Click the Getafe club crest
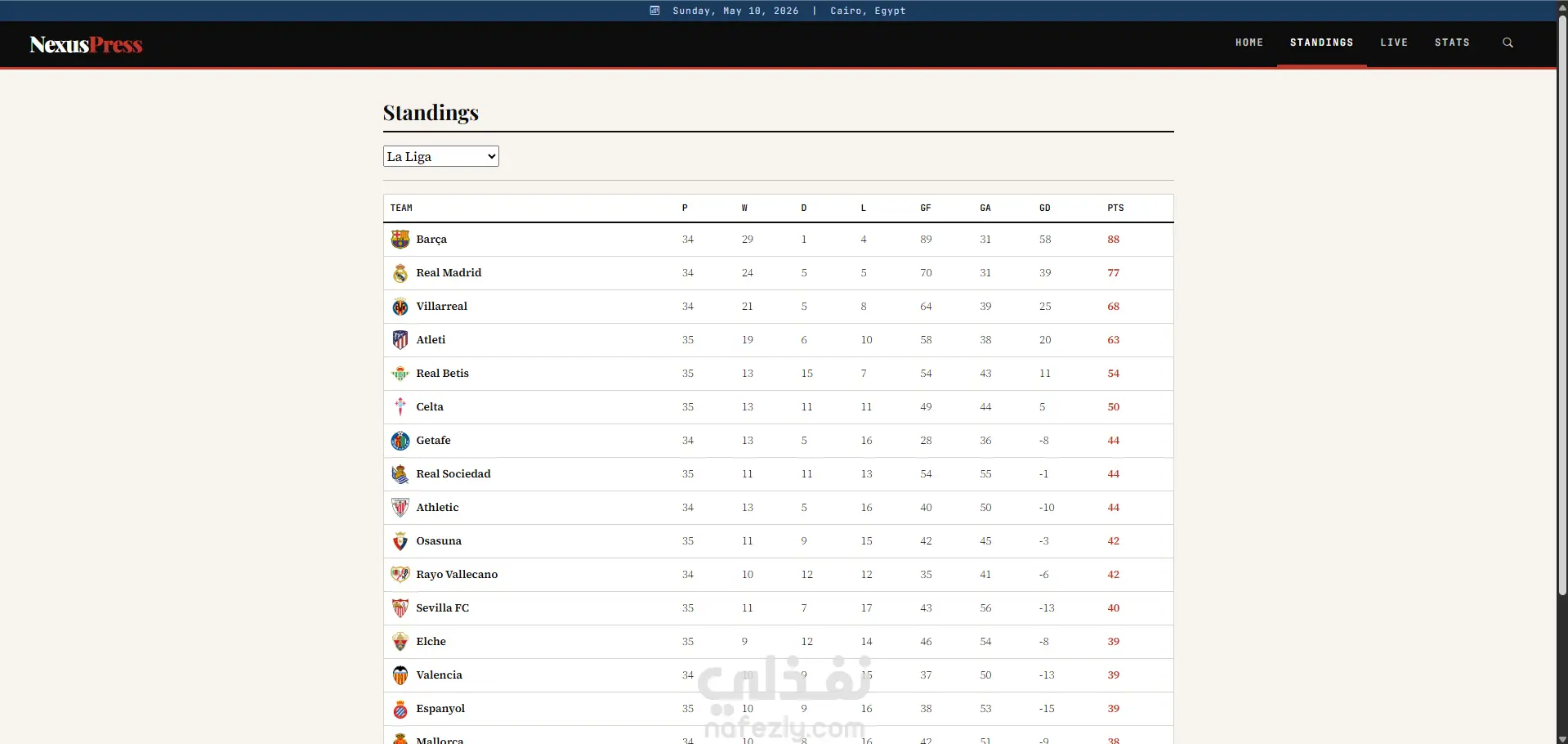1568x744 pixels. (x=400, y=441)
